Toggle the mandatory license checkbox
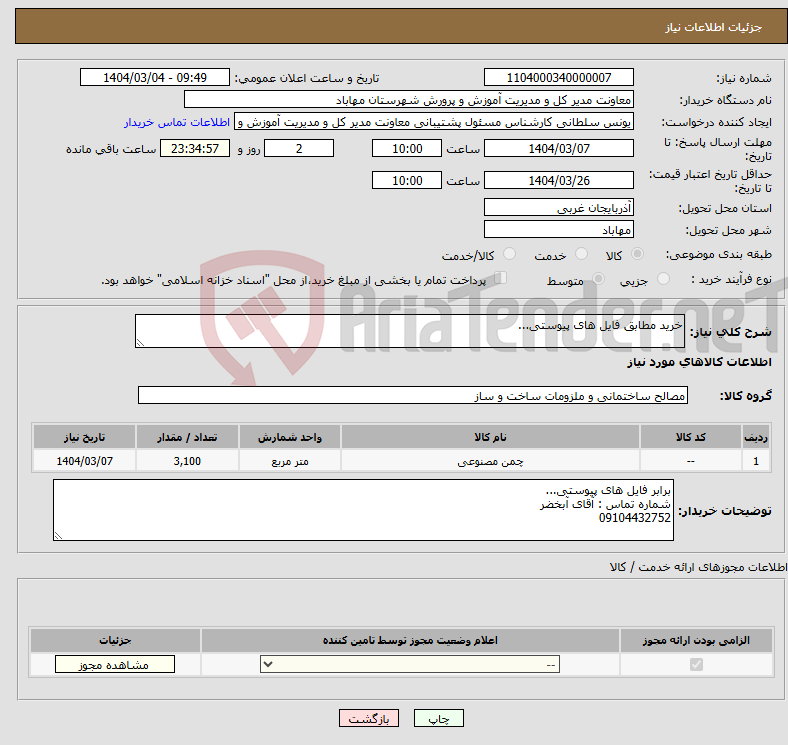 696,665
